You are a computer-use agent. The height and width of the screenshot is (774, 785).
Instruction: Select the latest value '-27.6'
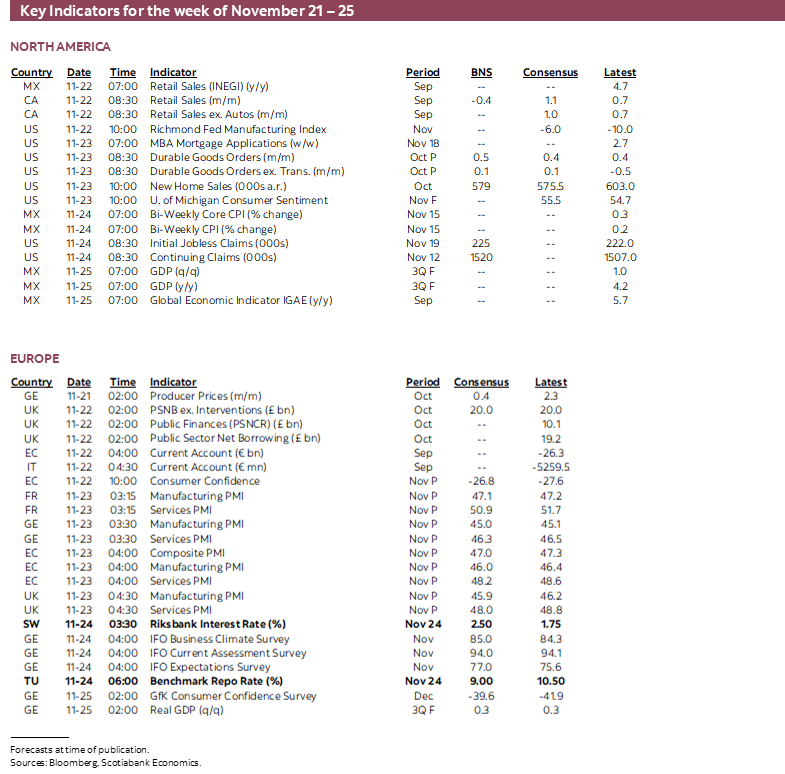551,481
